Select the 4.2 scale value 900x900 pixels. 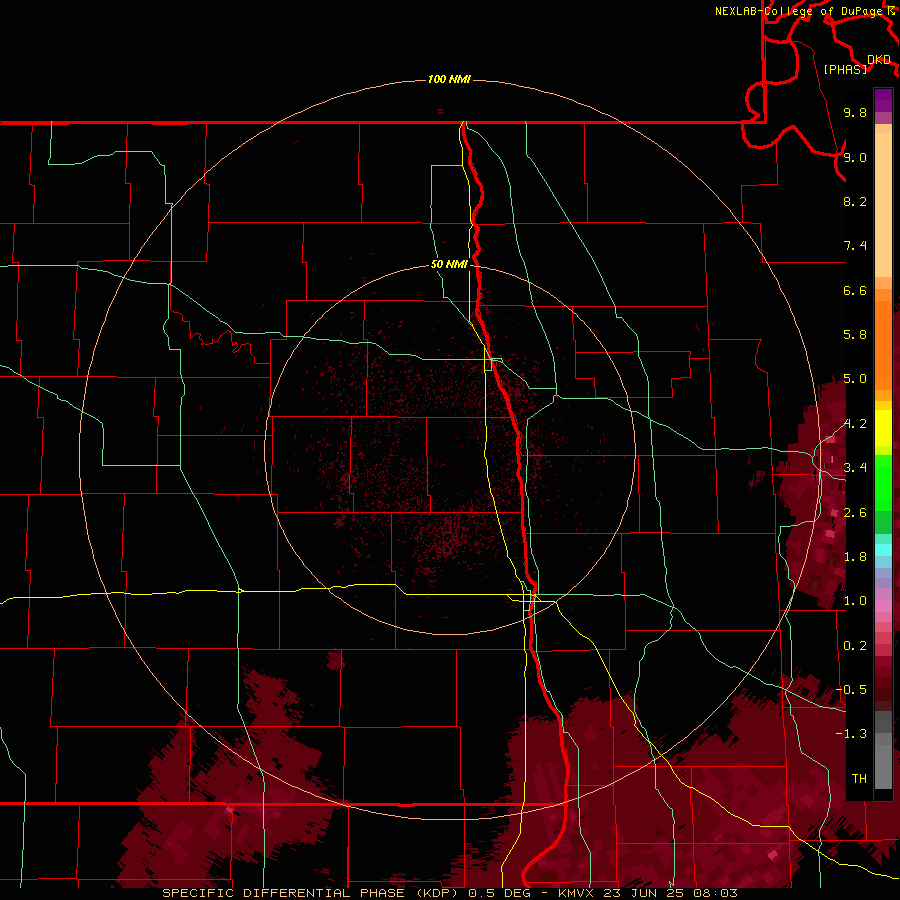[855, 424]
